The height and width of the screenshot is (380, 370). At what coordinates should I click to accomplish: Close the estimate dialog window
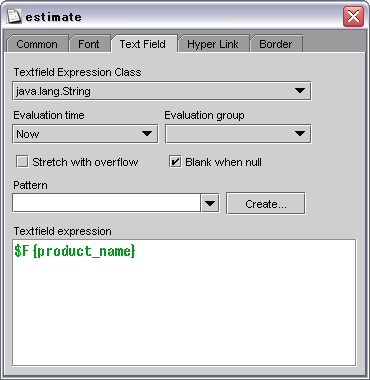(353, 16)
